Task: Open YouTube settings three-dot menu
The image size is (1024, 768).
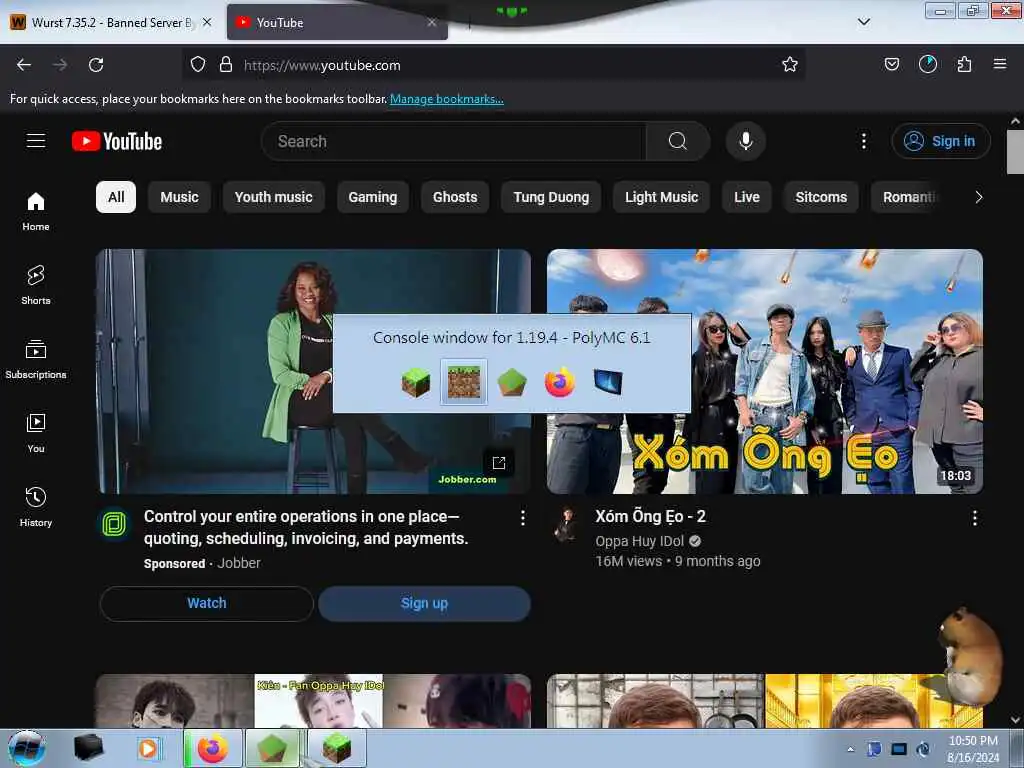Action: pyautogui.click(x=863, y=141)
